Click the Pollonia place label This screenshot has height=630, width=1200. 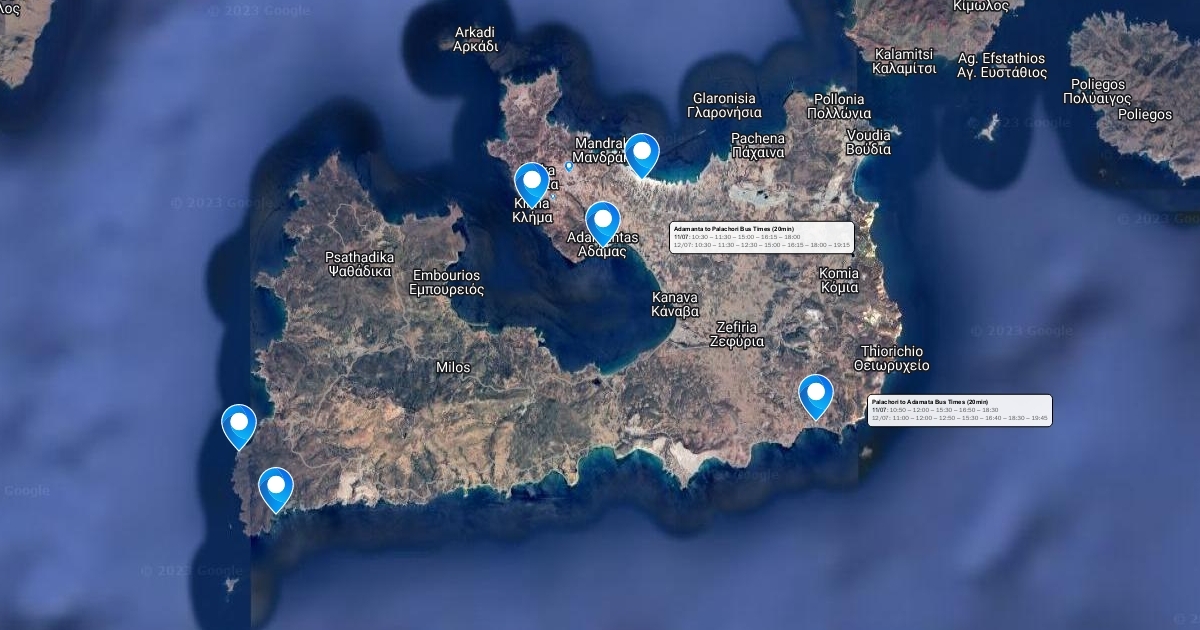(839, 106)
